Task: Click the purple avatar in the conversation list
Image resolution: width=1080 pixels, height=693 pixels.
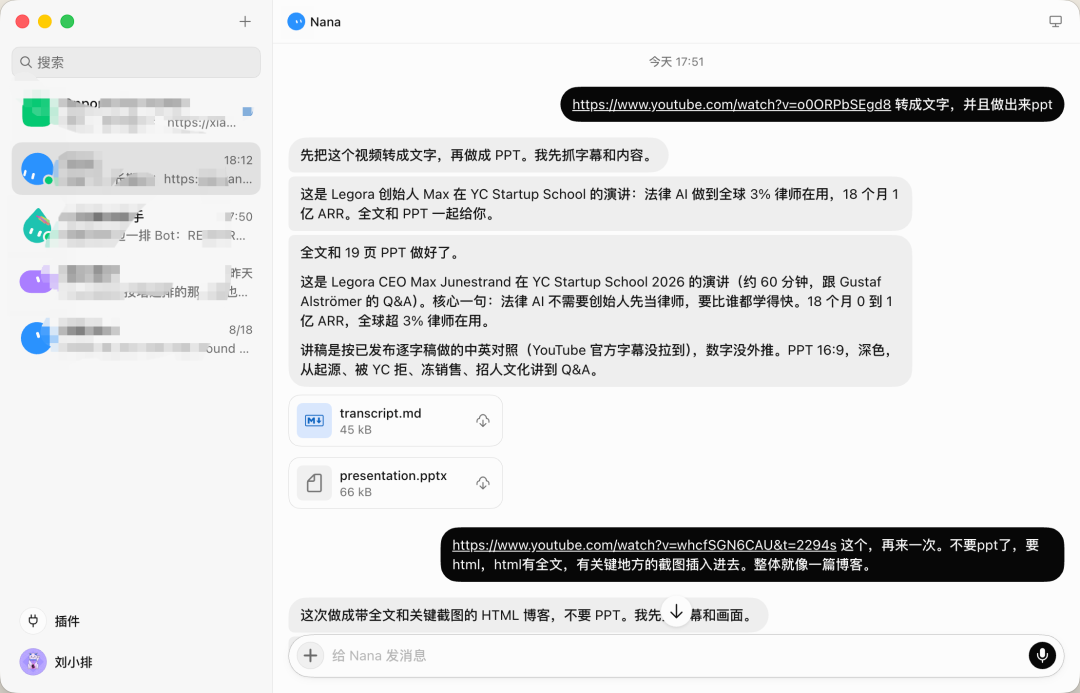Action: [x=37, y=282]
